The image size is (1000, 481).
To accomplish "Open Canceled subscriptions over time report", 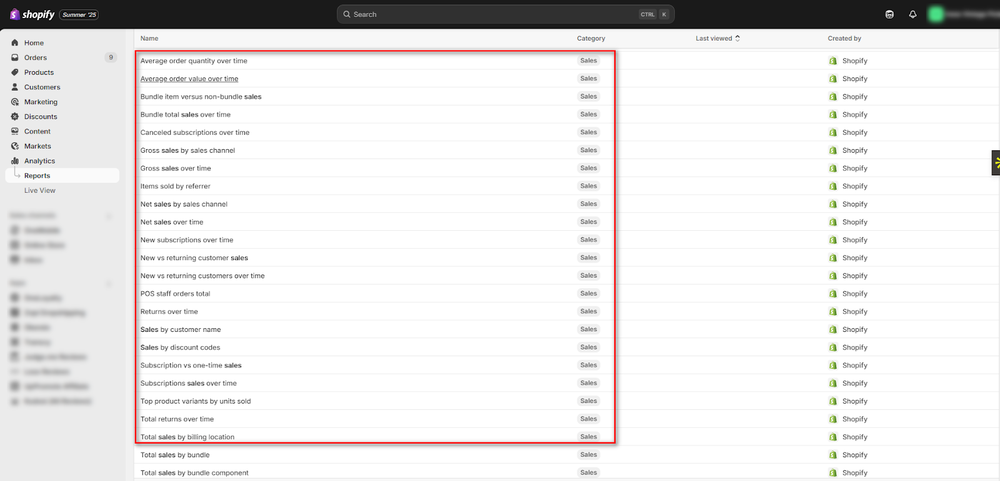I will pyautogui.click(x=195, y=132).
